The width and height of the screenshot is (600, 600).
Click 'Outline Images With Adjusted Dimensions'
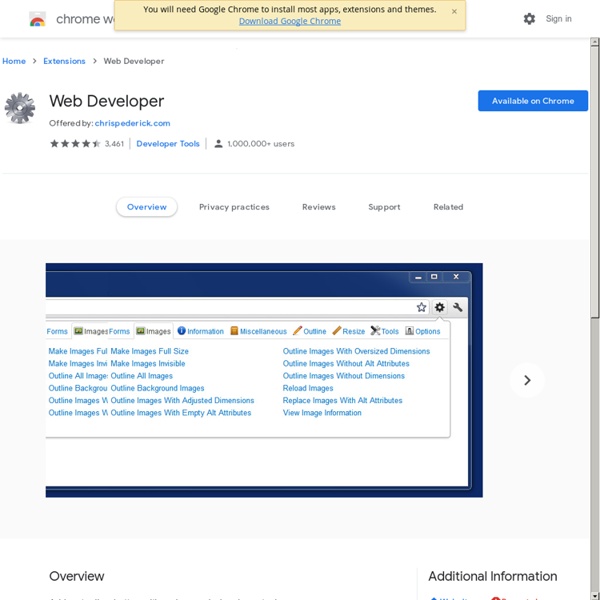[182, 401]
